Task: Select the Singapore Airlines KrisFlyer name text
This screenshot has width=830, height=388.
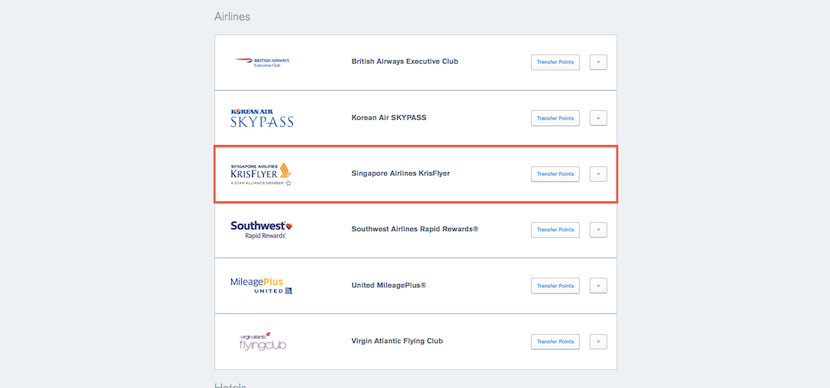Action: coord(401,173)
